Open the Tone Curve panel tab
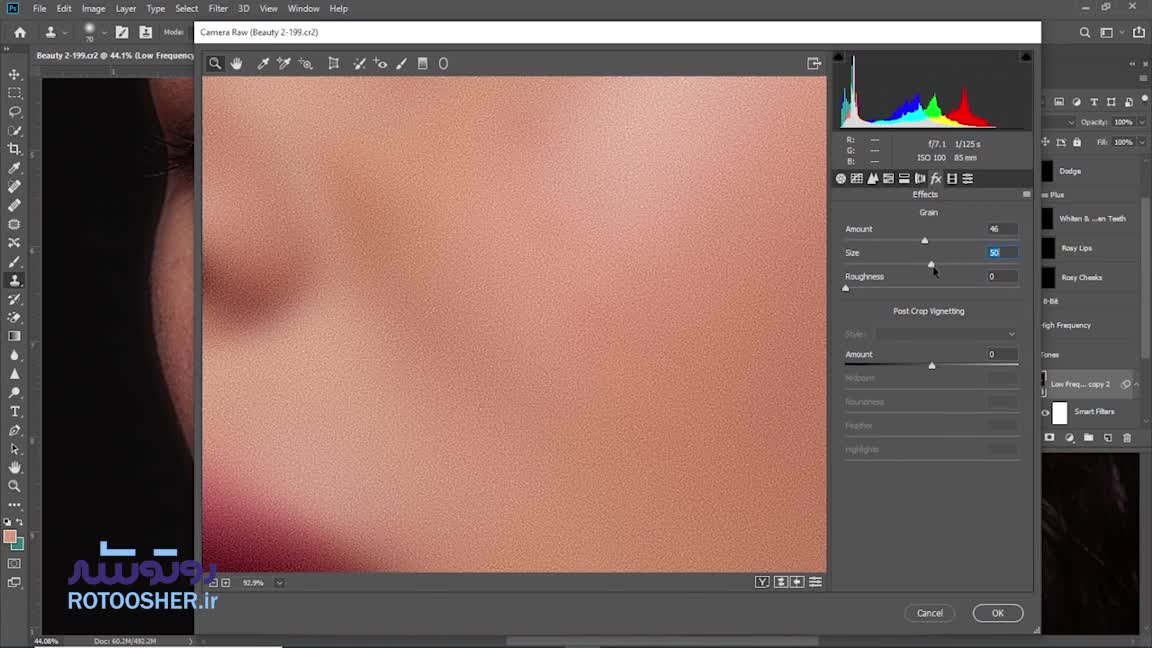 pyautogui.click(x=857, y=179)
